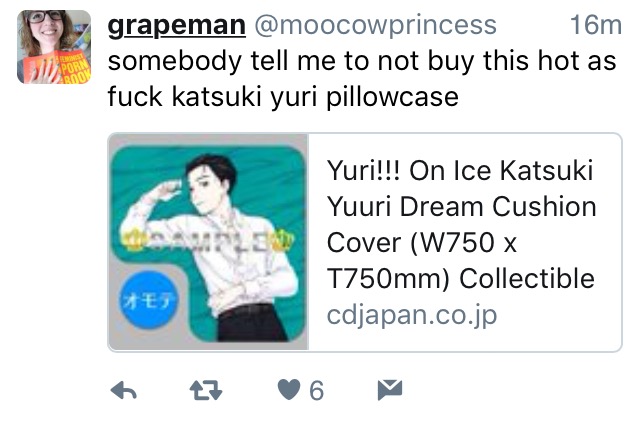View the like count of 6

pos(317,390)
